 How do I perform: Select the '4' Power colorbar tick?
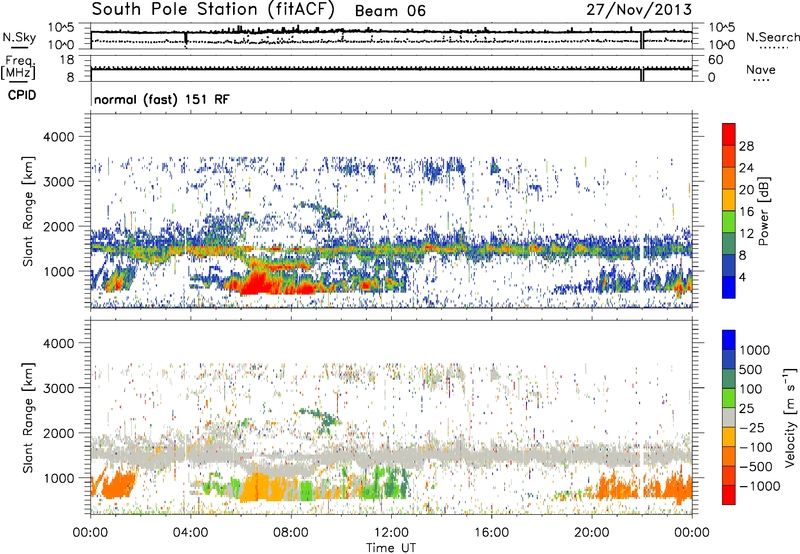[x=742, y=277]
